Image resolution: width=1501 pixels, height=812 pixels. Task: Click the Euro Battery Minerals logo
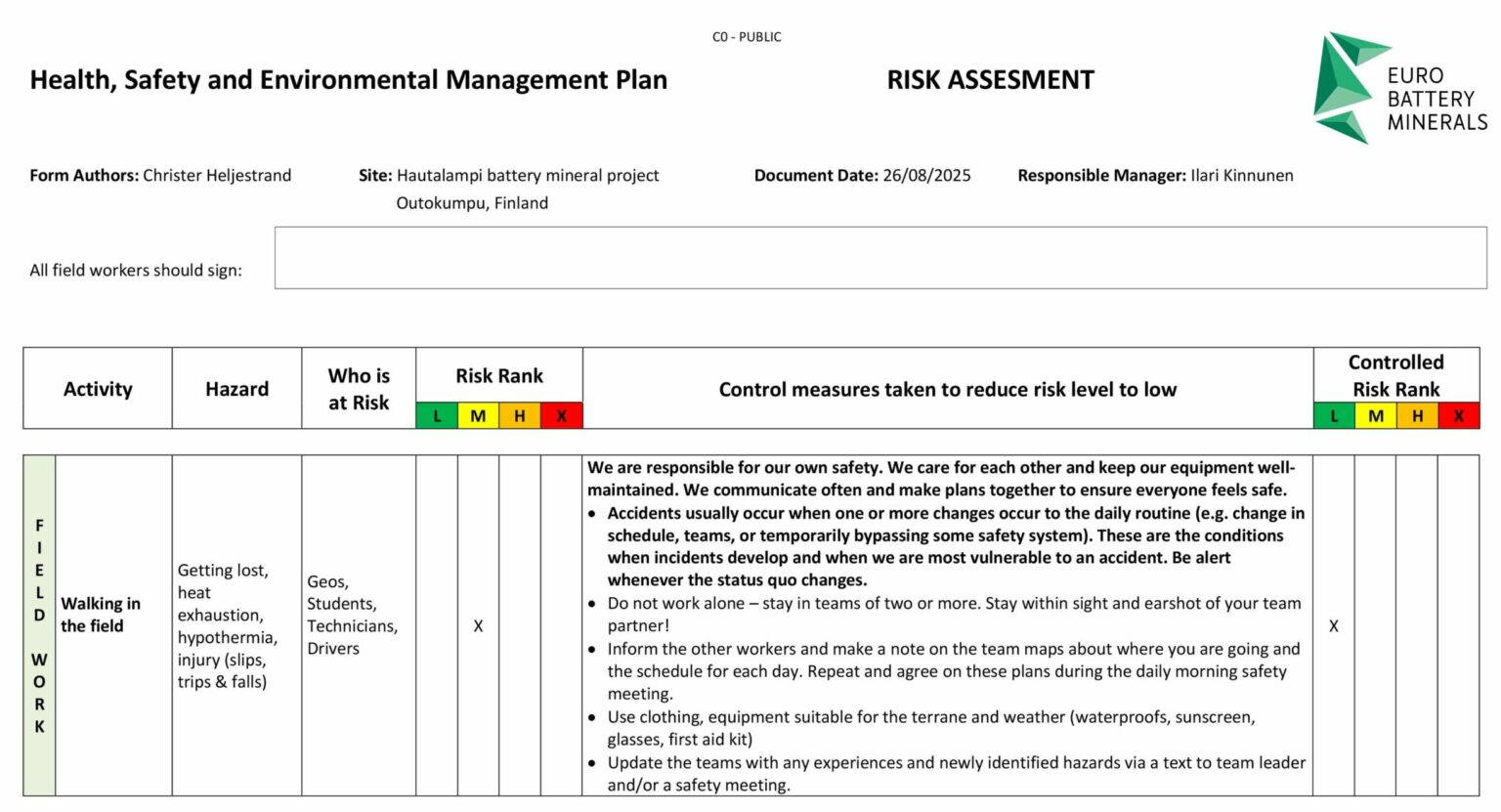1399,88
